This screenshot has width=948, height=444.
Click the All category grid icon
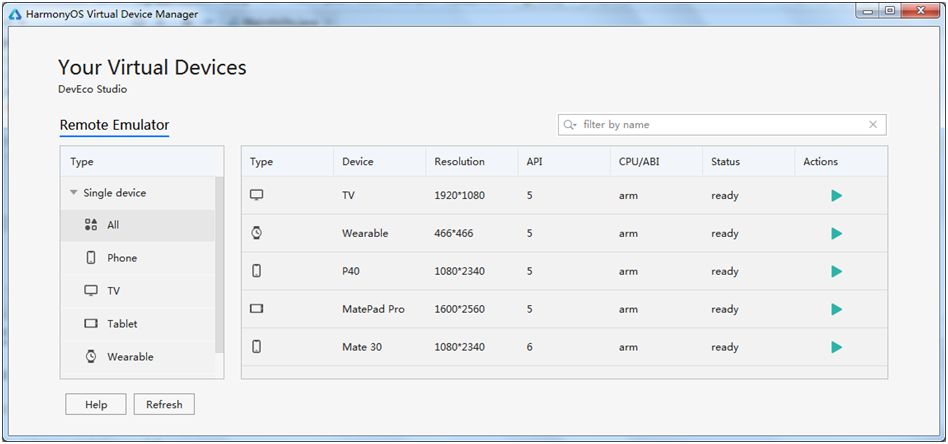(91, 225)
